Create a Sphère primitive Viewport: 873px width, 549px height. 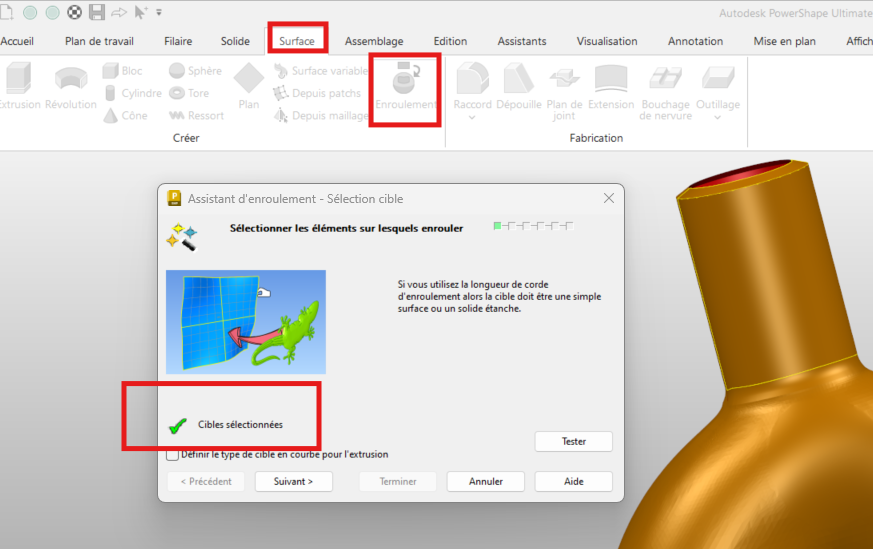195,71
